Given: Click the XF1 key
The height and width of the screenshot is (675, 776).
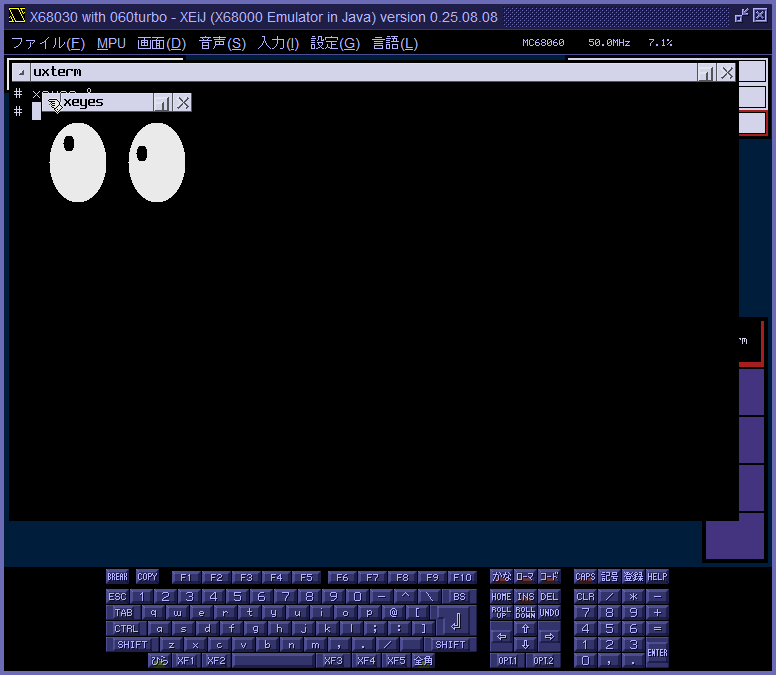Looking at the screenshot, I should pyautogui.click(x=186, y=660).
